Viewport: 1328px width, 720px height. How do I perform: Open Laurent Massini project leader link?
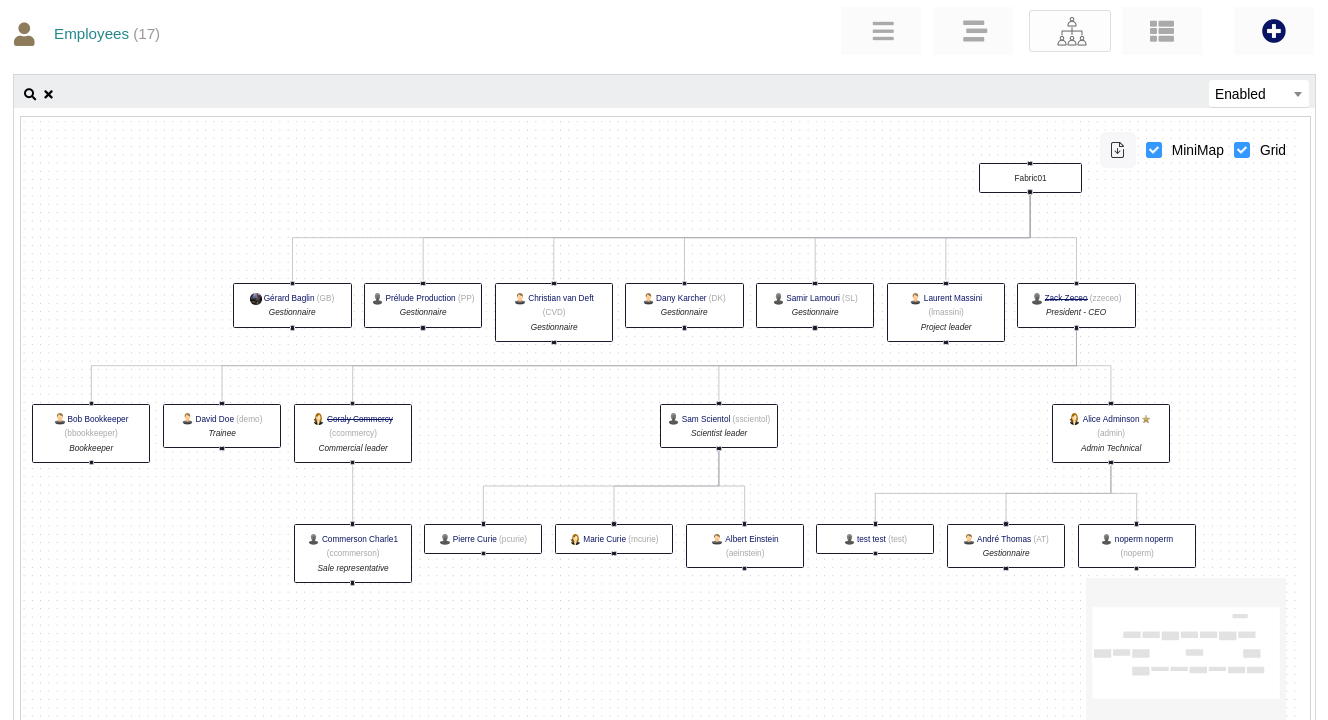[952, 298]
